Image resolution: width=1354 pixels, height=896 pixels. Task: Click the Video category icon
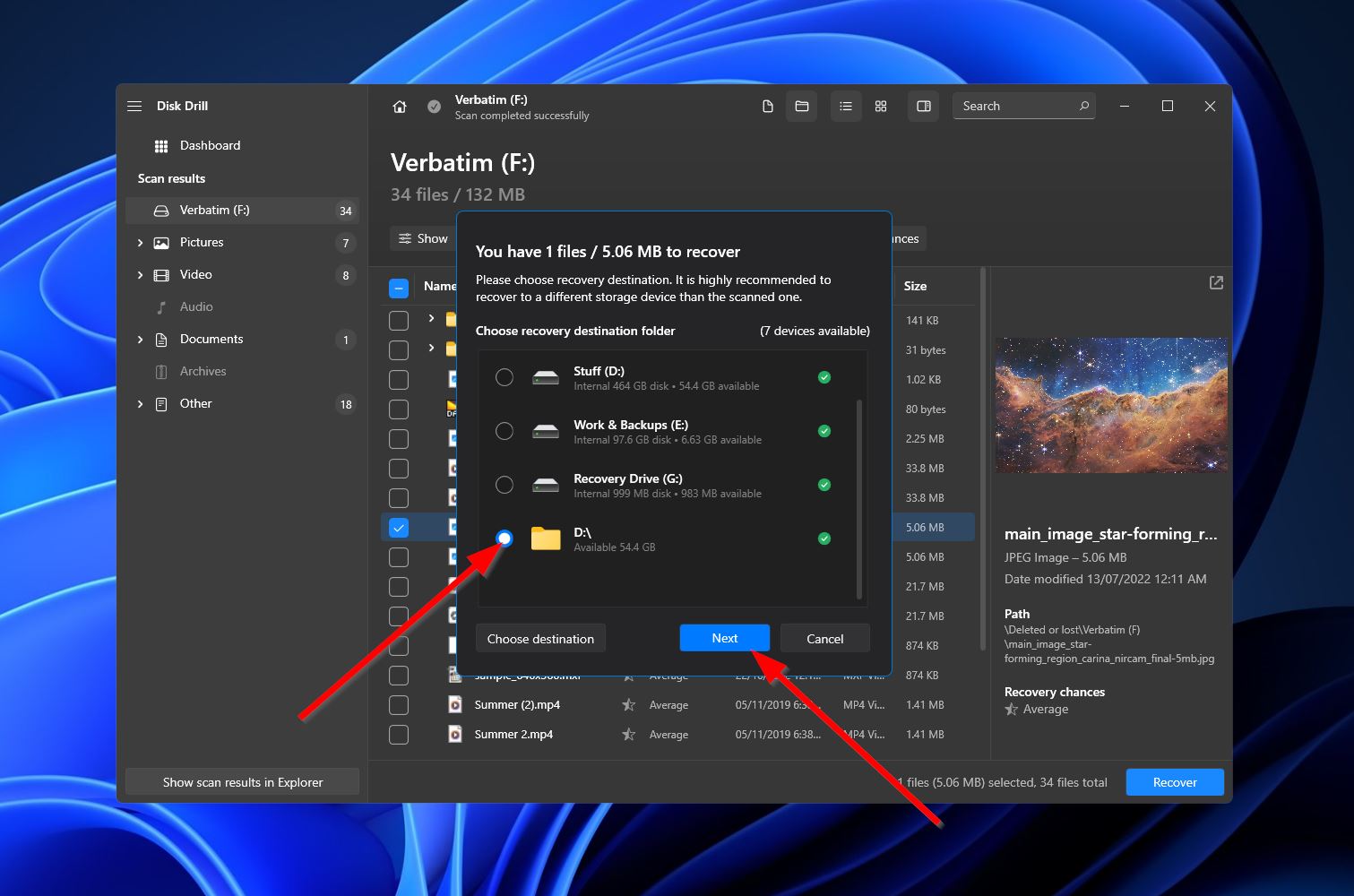161,275
